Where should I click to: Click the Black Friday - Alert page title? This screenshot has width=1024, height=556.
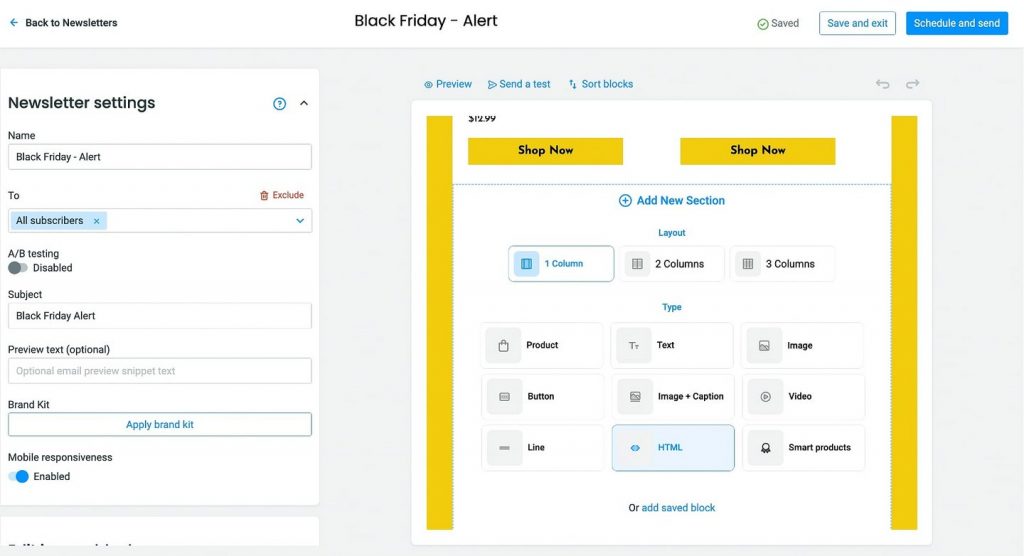[426, 21]
